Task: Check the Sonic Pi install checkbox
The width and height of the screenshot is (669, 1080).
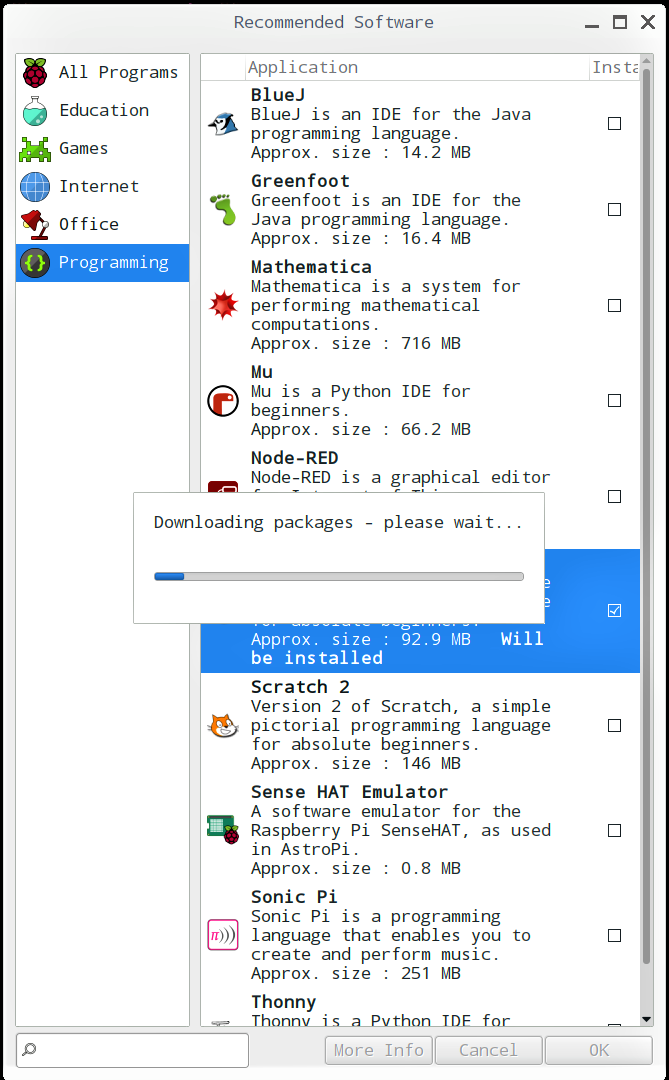Action: point(615,935)
